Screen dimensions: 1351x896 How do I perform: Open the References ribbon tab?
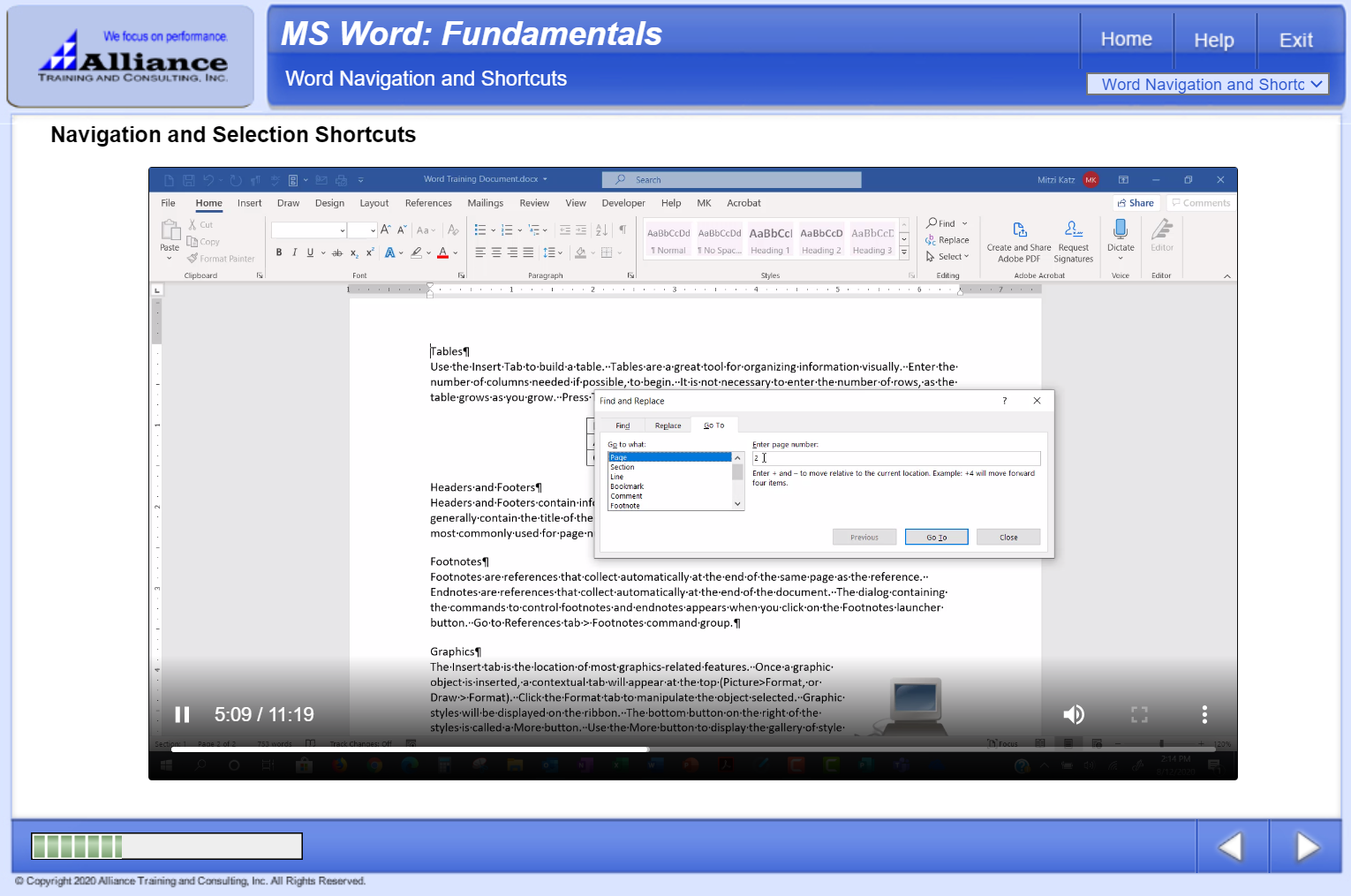click(x=428, y=203)
